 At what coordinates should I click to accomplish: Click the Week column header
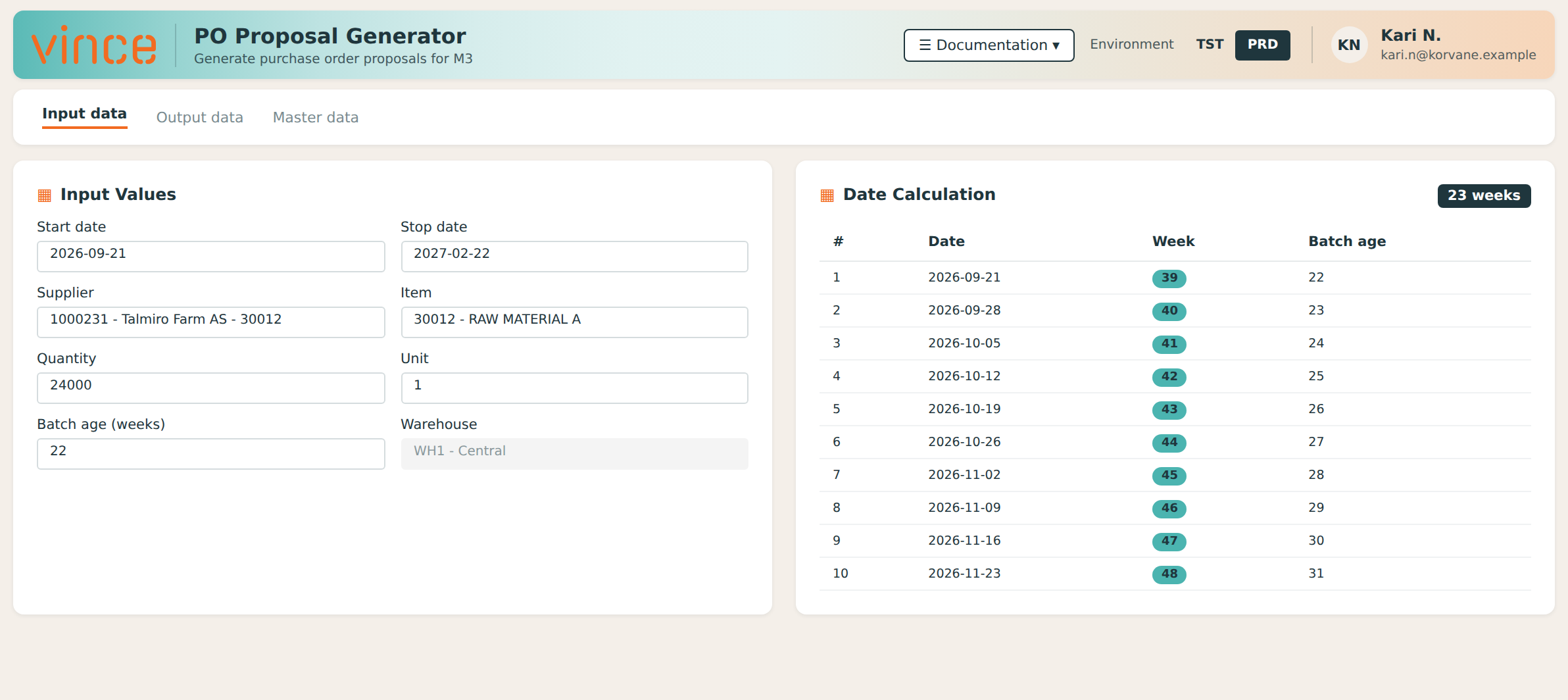[x=1173, y=241]
